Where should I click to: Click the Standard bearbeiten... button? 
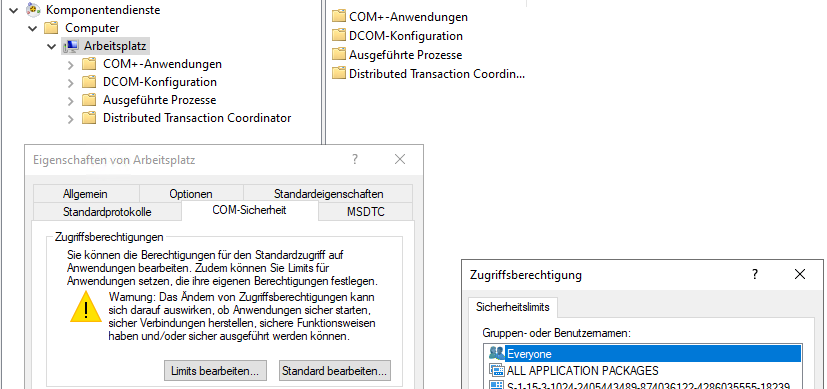(335, 371)
